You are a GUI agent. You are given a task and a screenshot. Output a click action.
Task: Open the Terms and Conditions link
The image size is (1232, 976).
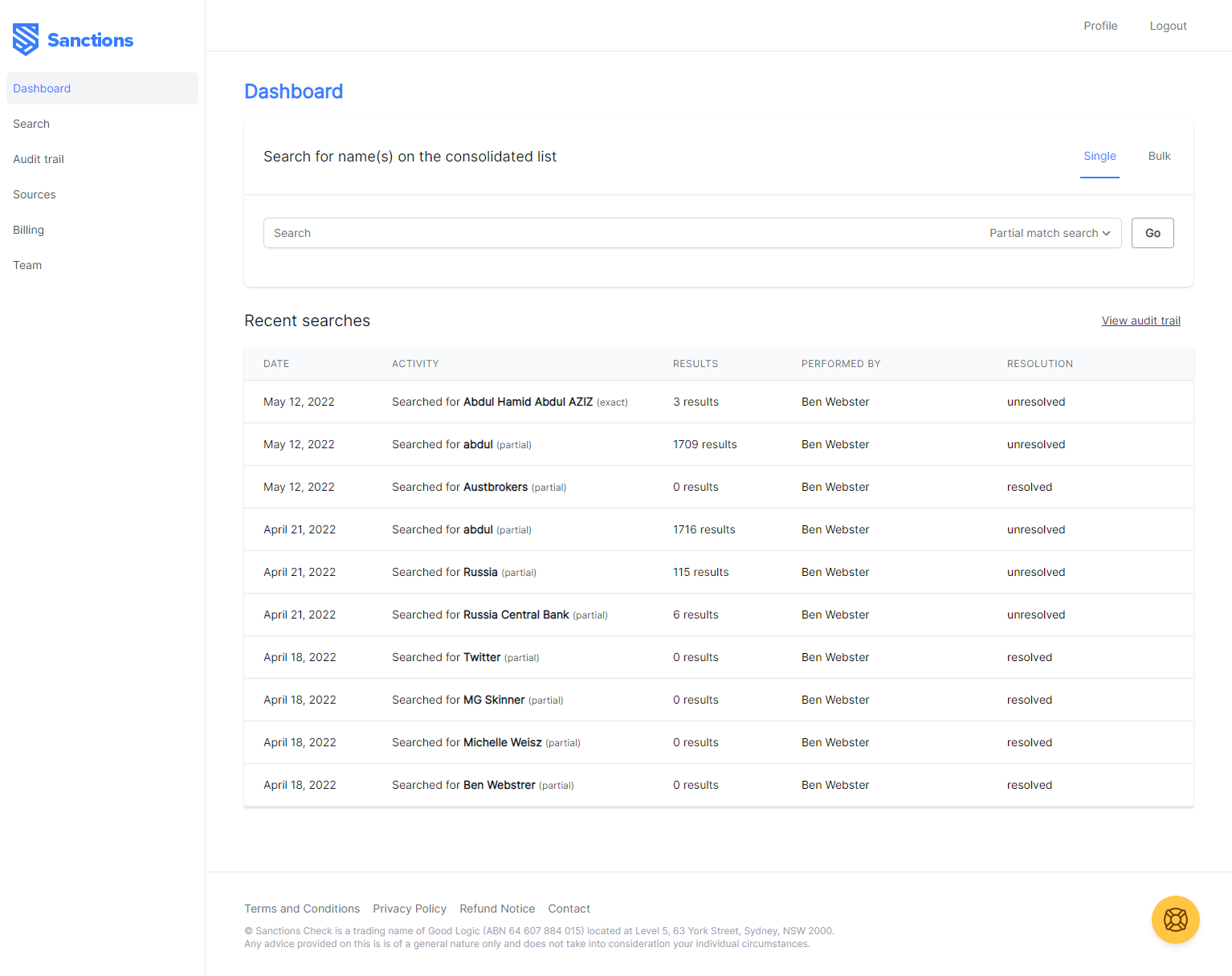pos(302,909)
